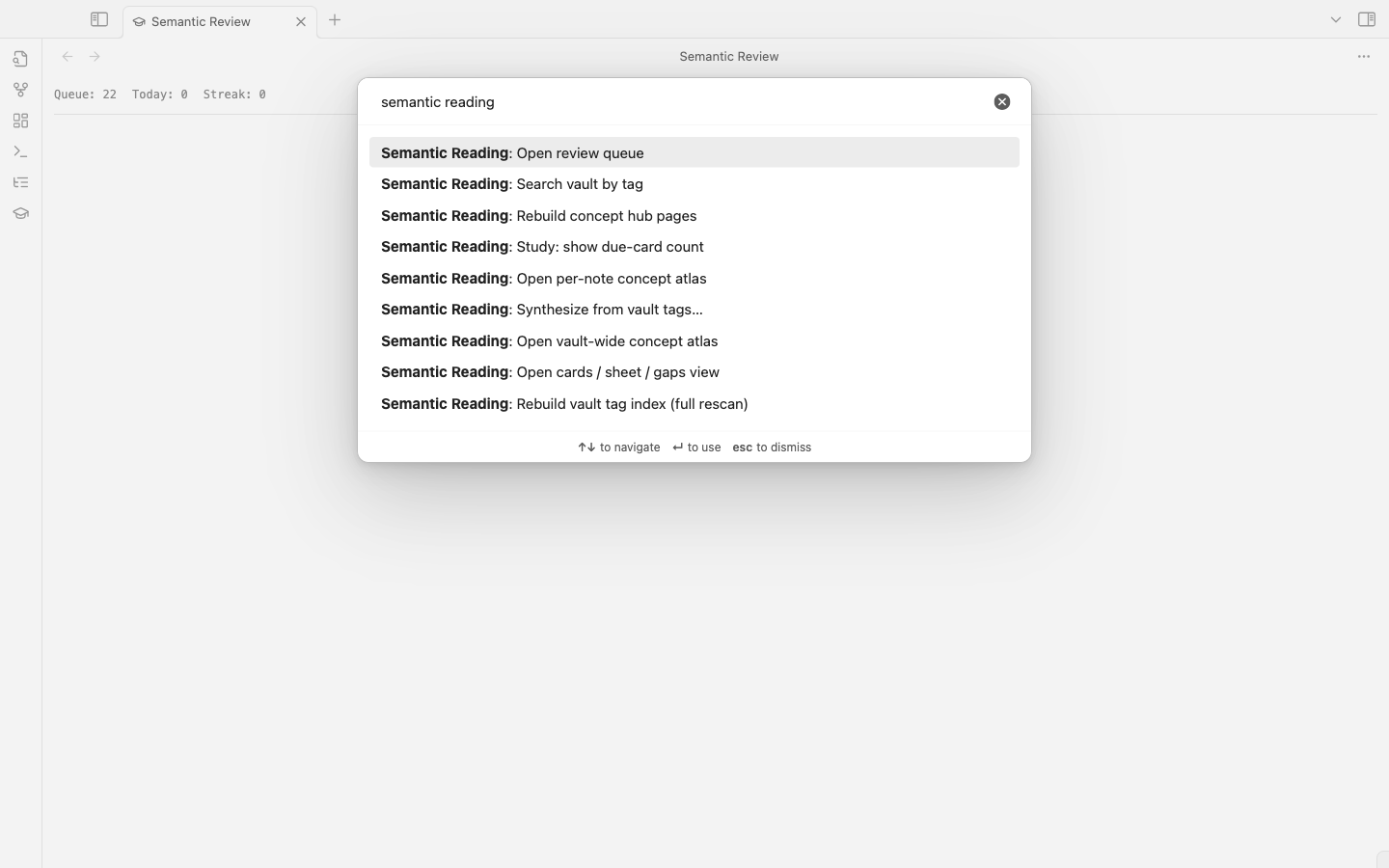1389x868 pixels.
Task: Toggle the right sidebar panel icon
Action: pos(1367,19)
